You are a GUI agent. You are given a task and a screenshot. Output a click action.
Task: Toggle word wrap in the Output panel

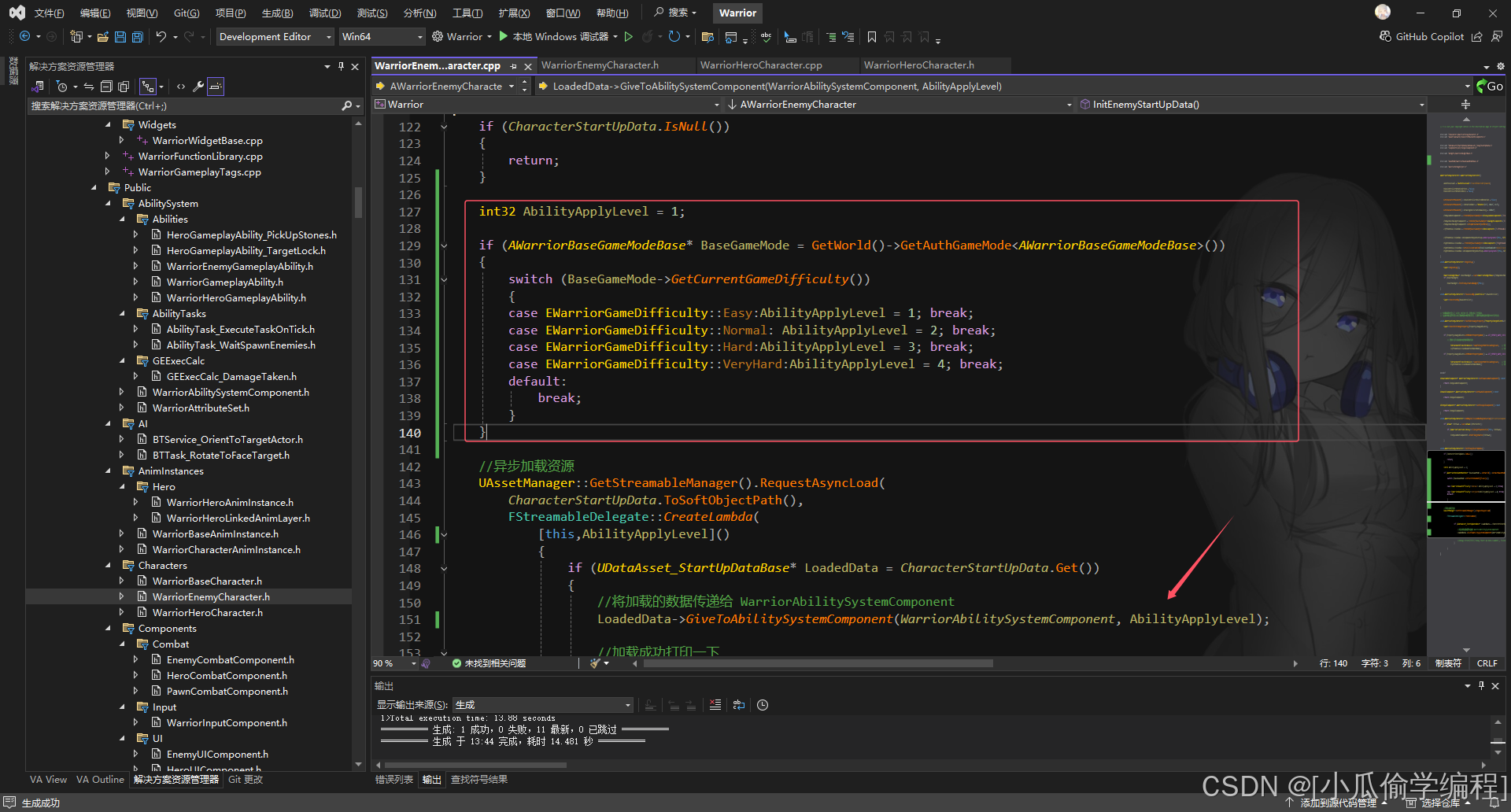pyautogui.click(x=738, y=705)
